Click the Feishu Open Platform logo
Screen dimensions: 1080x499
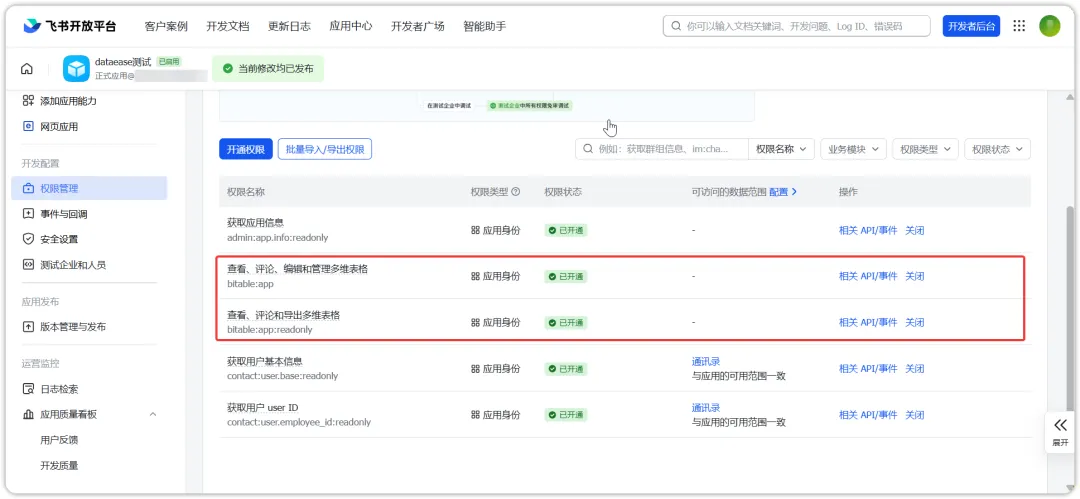(70, 26)
